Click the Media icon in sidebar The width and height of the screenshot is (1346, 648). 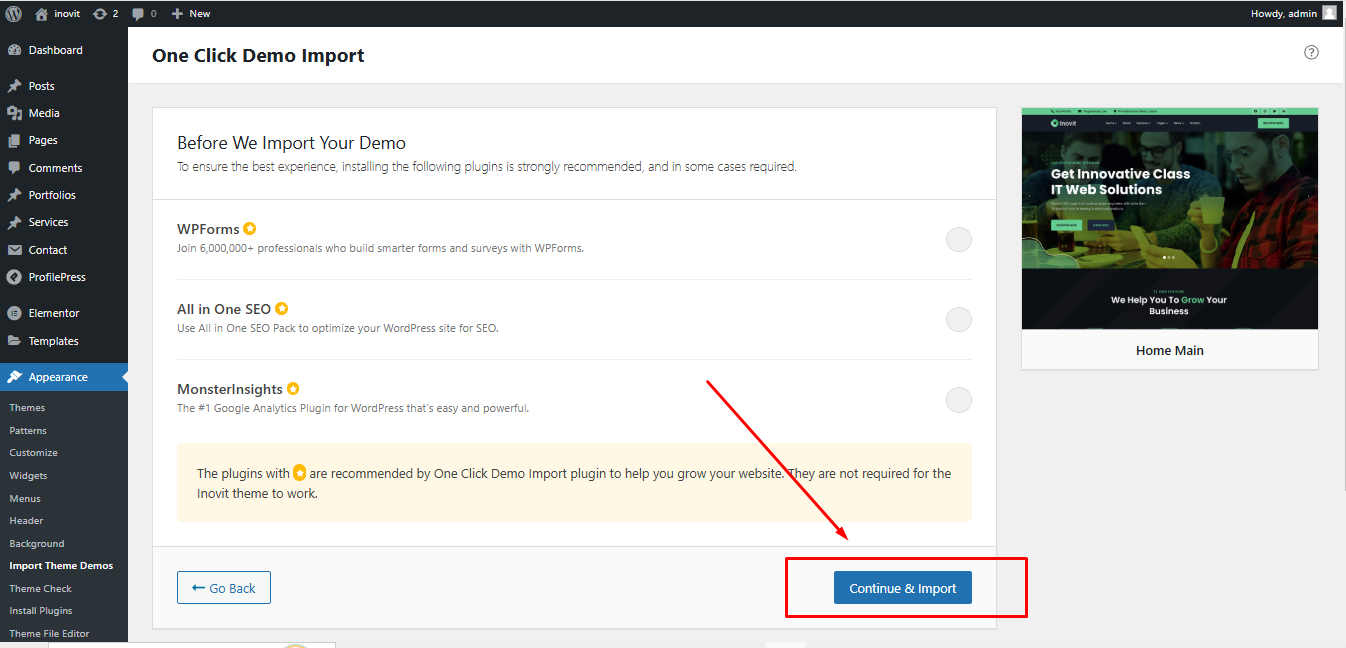(x=14, y=113)
